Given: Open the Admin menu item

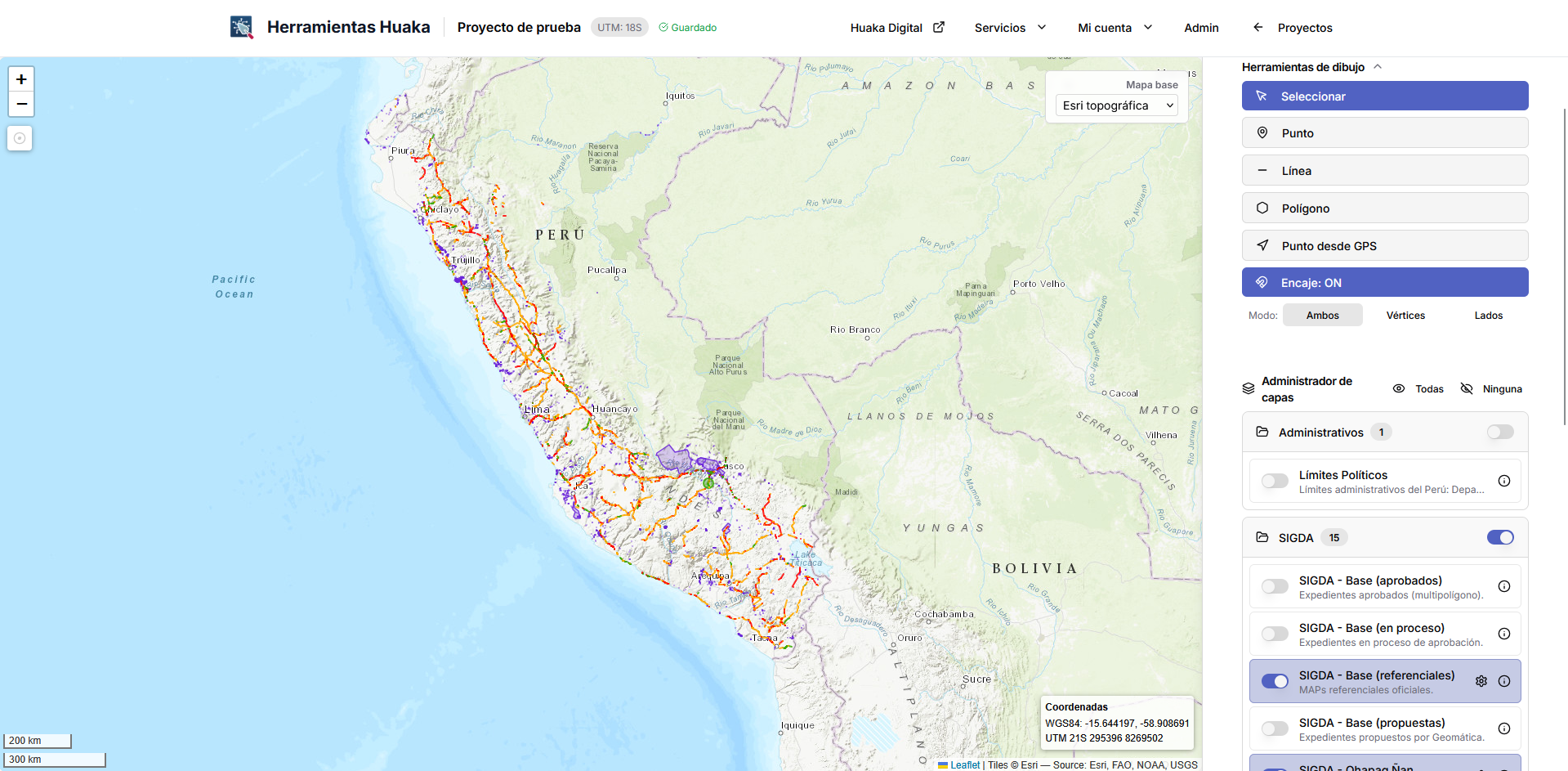Looking at the screenshot, I should (1200, 28).
